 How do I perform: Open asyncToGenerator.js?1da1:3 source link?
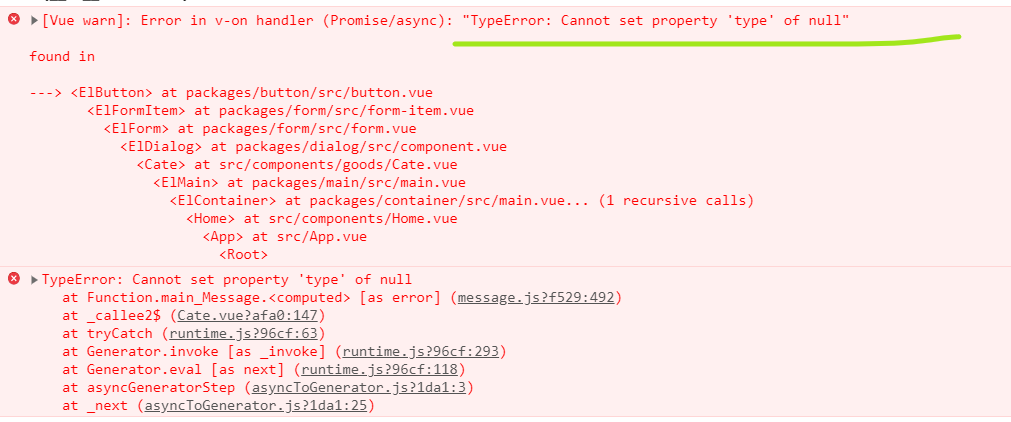tap(358, 388)
